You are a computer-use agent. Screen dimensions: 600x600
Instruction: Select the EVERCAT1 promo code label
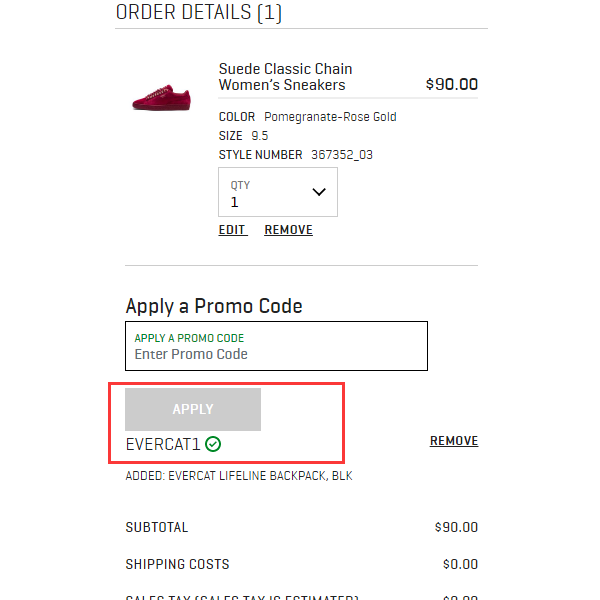[163, 444]
